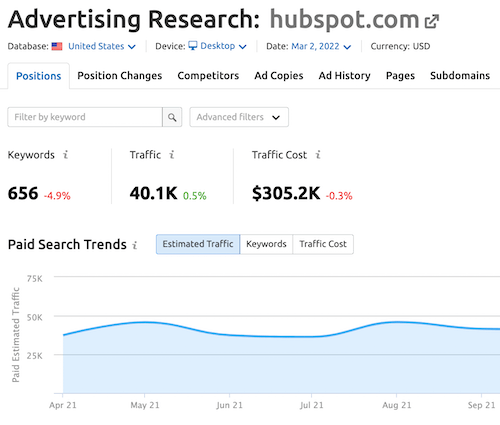500x425 pixels.
Task: Switch to the Pages tab
Action: point(400,76)
